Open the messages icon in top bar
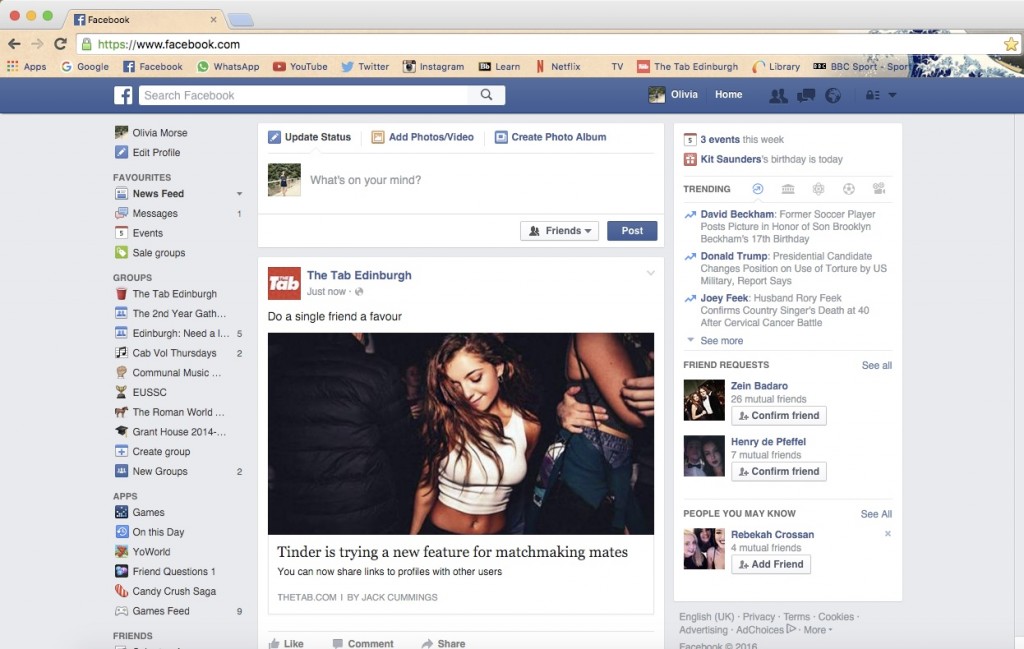1024x649 pixels. click(806, 95)
